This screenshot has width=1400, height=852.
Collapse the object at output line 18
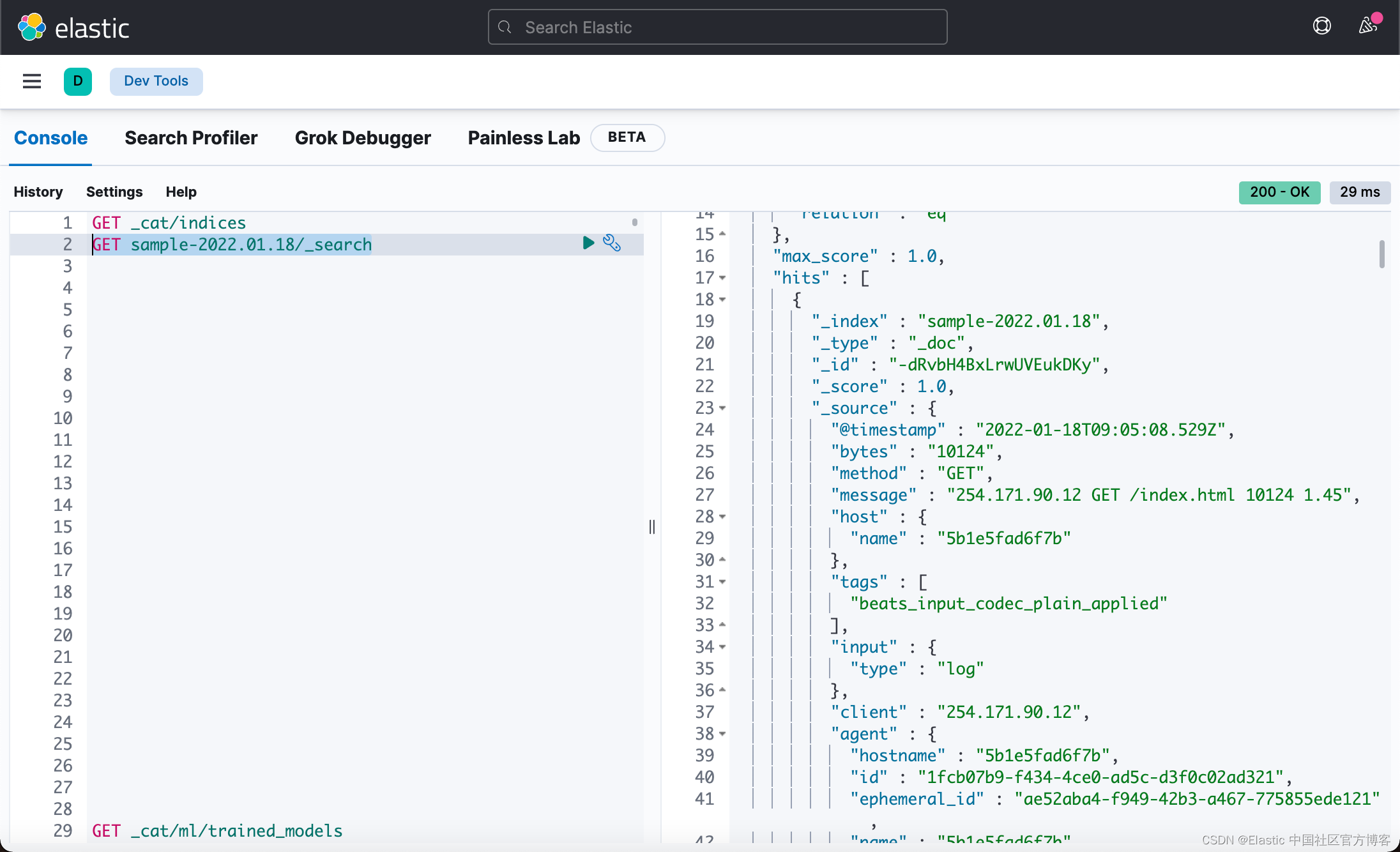click(x=722, y=300)
